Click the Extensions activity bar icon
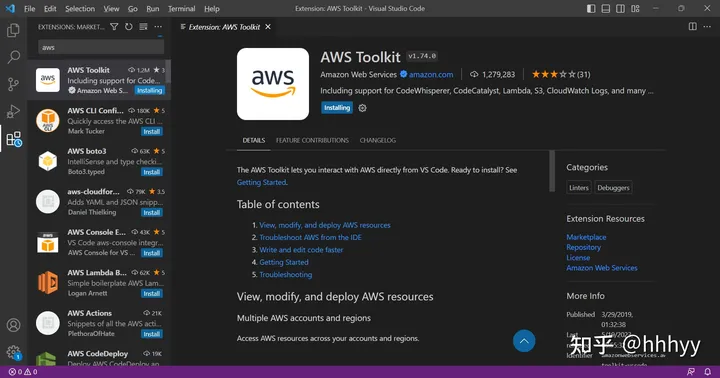Image resolution: width=720 pixels, height=378 pixels. (x=14, y=139)
